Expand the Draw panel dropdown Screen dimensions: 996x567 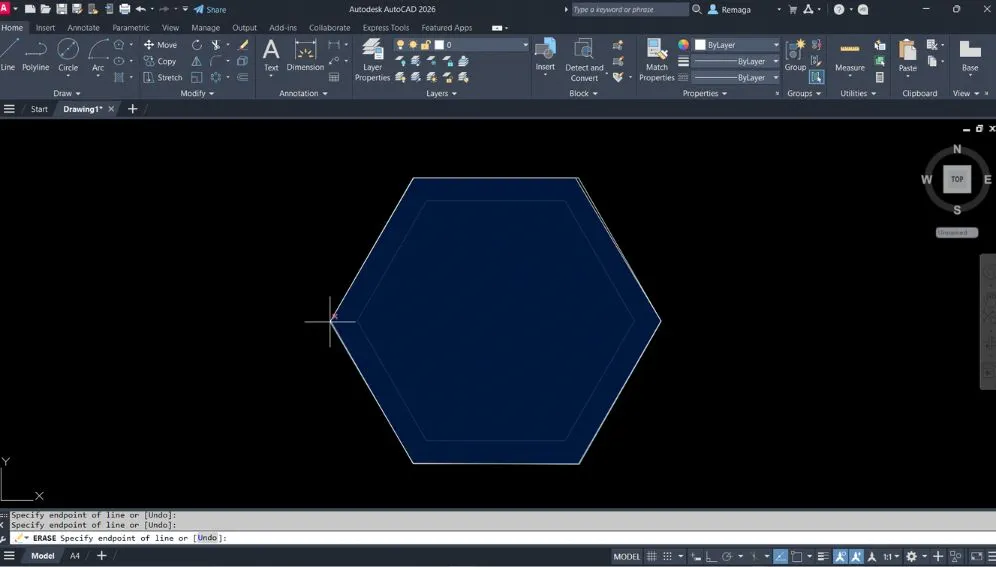point(68,93)
